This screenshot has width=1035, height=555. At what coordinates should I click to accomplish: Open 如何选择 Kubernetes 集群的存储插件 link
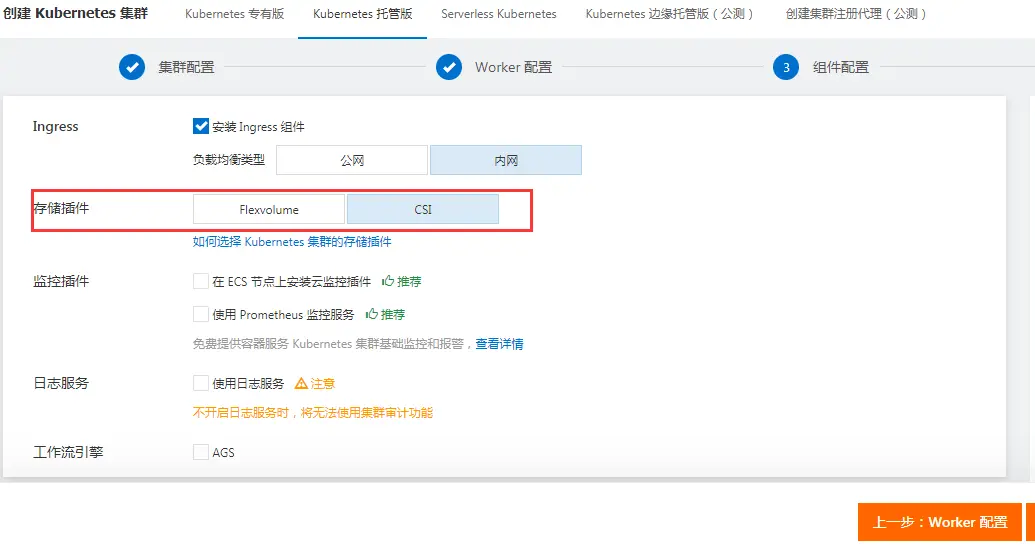(292, 242)
